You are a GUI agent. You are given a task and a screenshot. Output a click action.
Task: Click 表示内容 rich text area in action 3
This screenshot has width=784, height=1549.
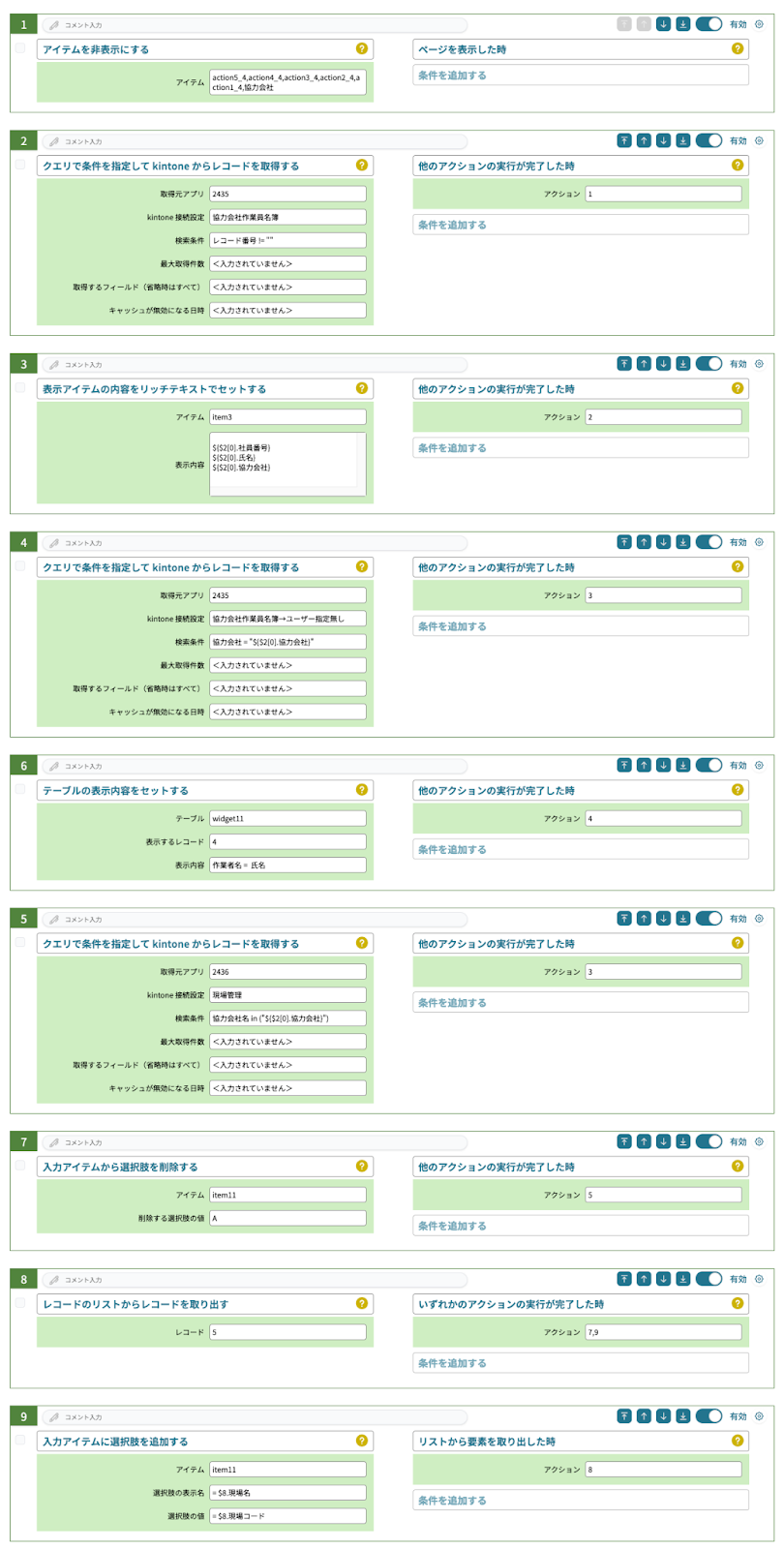pos(287,465)
